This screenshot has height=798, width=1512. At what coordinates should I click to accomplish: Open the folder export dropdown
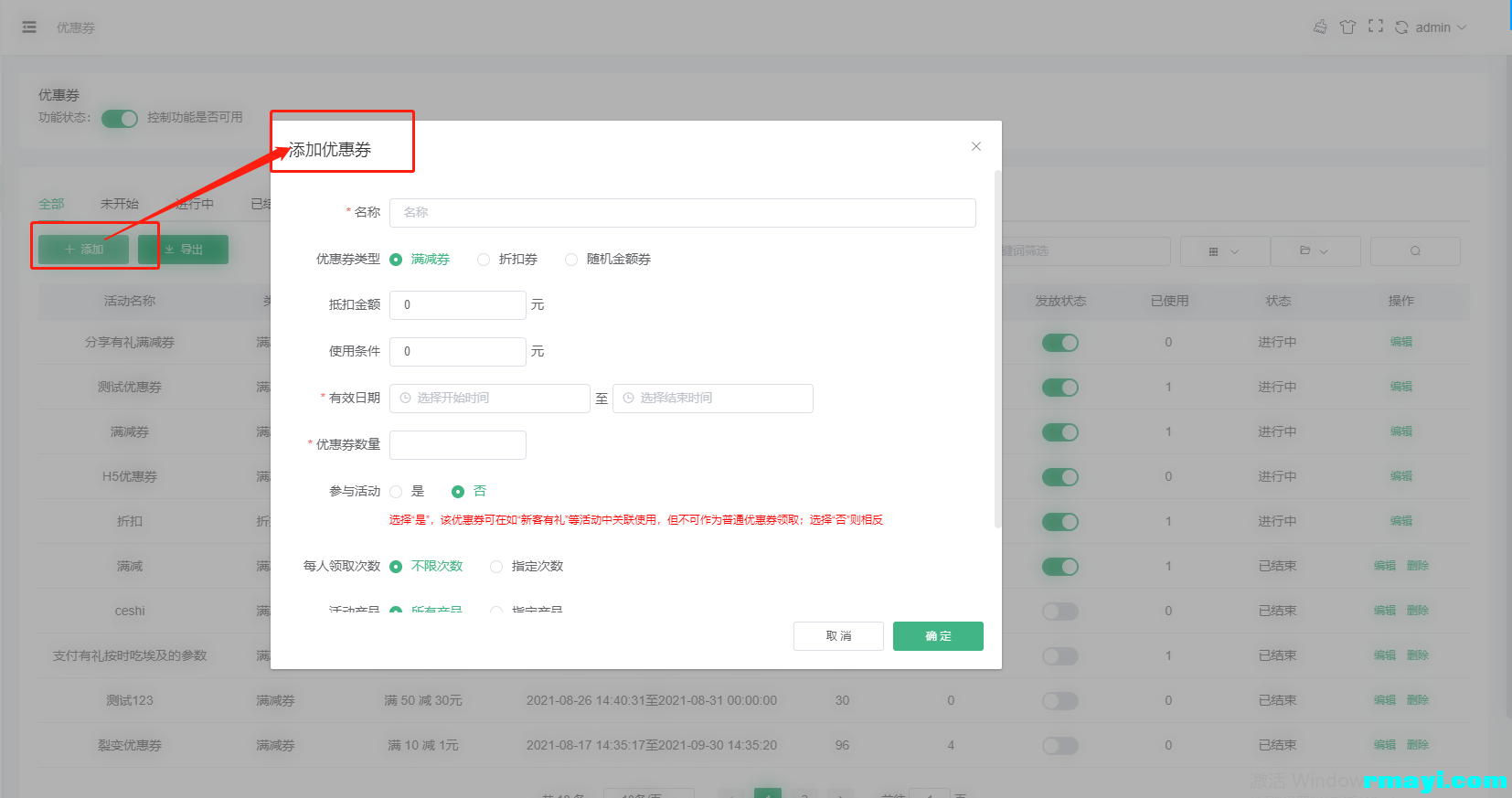1315,251
